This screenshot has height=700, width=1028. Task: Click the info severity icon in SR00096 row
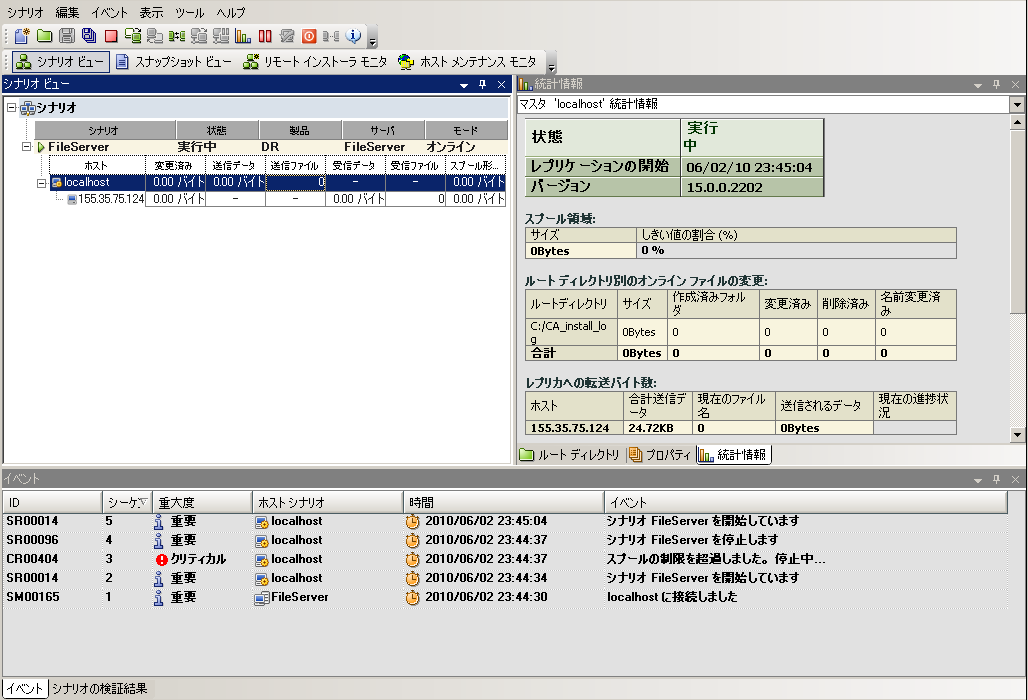158,541
